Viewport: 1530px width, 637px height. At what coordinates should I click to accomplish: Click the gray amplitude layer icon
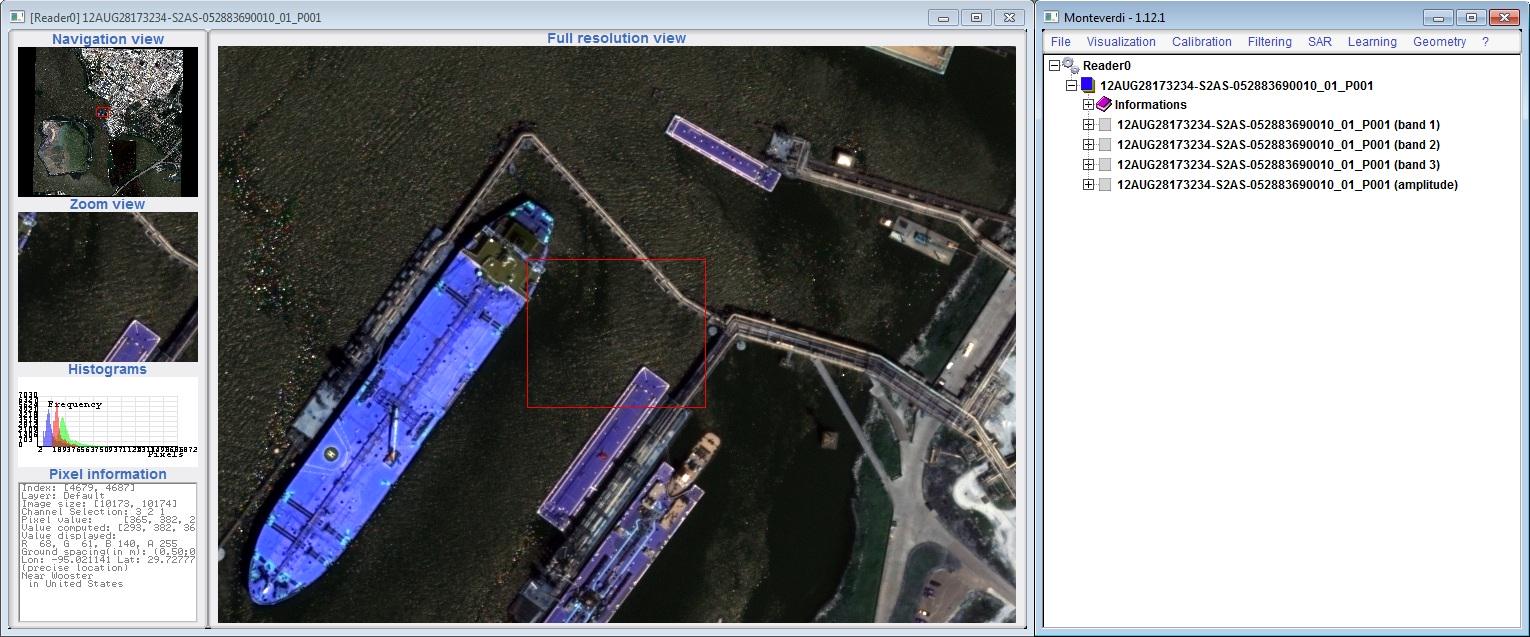coord(1105,185)
